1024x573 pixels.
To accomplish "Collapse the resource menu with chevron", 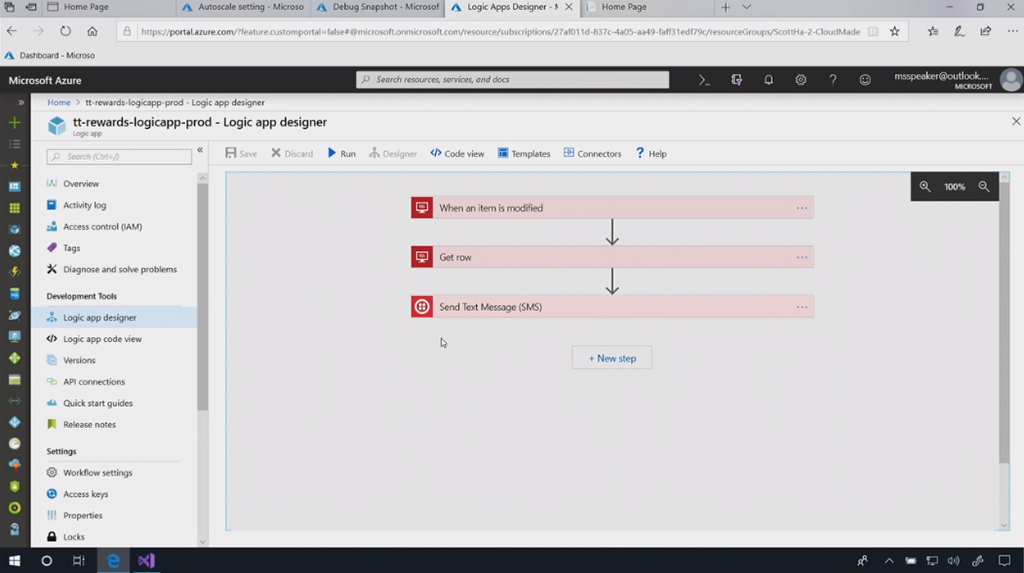I will [x=200, y=150].
